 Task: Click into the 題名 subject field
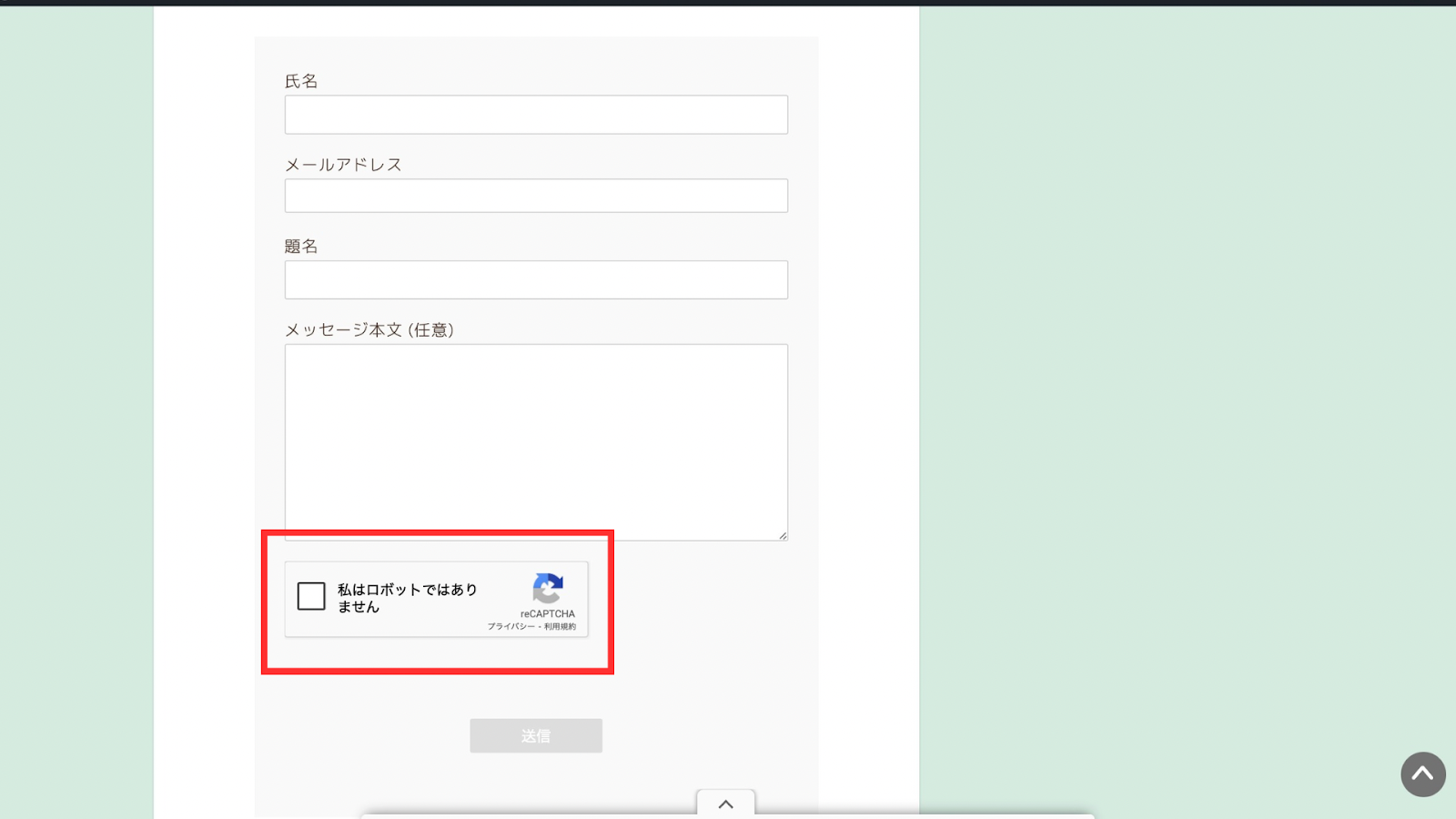click(536, 280)
